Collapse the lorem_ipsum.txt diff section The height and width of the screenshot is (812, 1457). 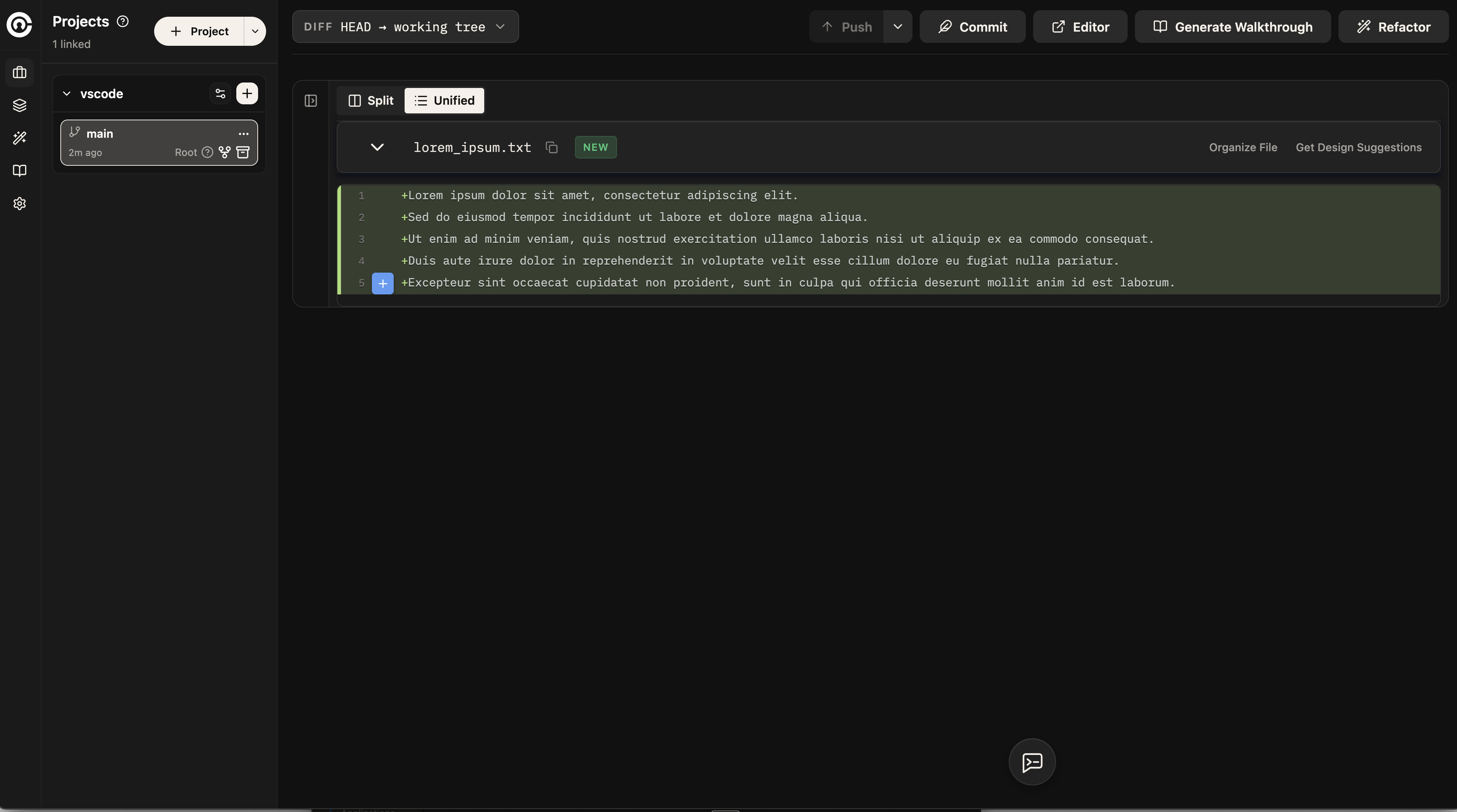click(377, 148)
